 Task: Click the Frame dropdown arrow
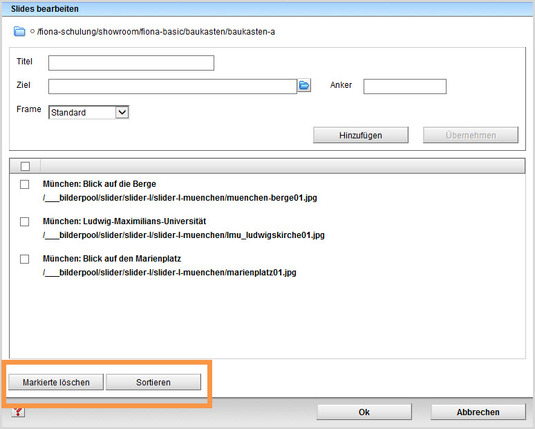pos(122,112)
